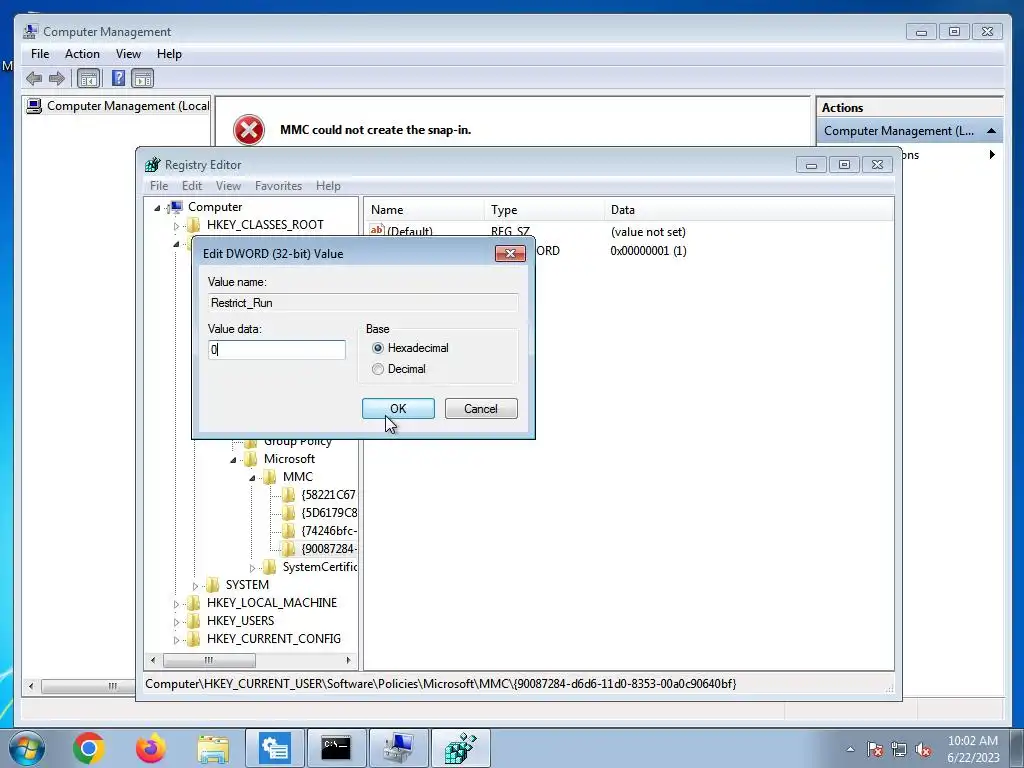
Task: Show hidden tray icons arrow
Action: [850, 750]
